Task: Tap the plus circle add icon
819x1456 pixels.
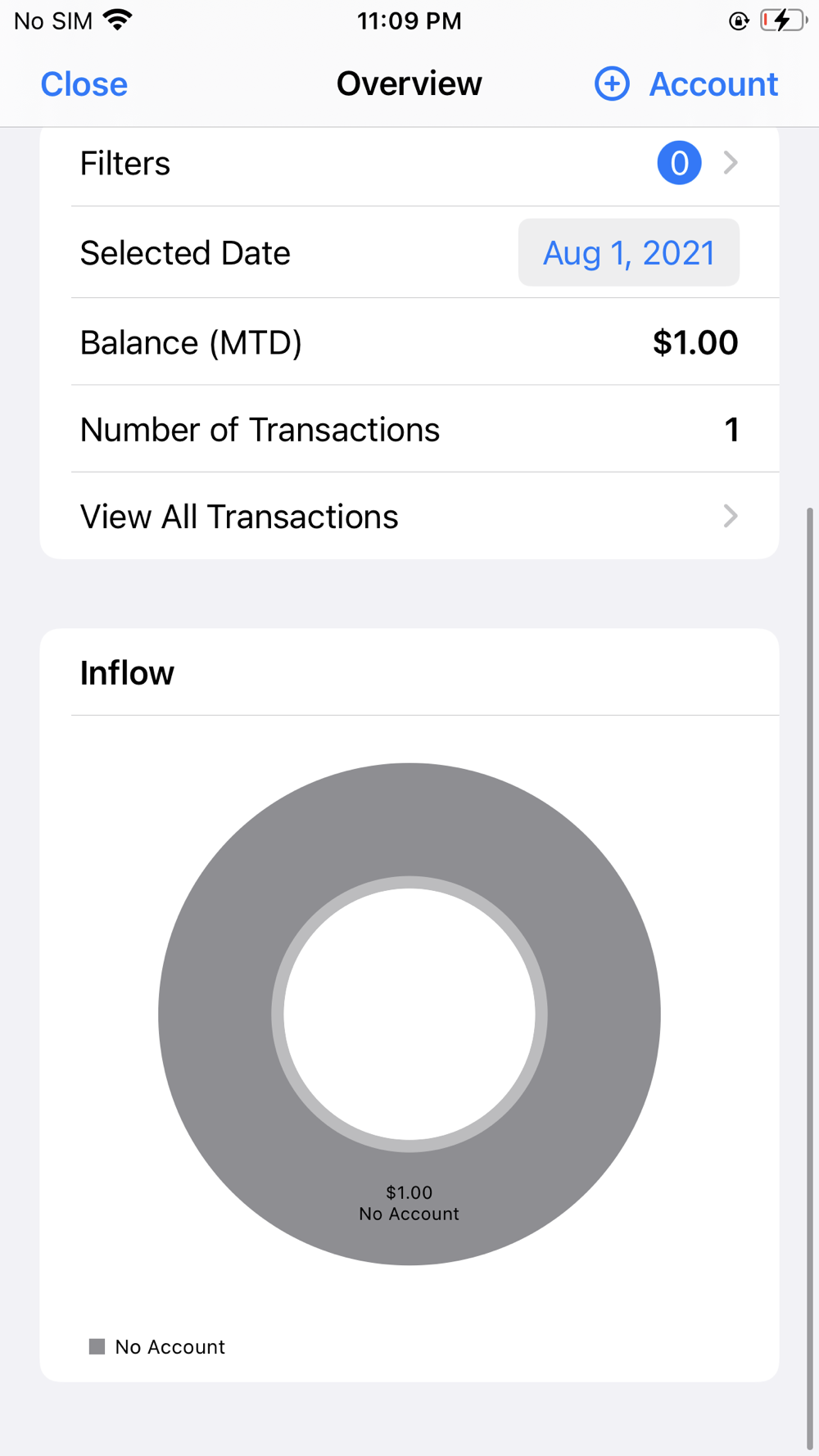Action: click(612, 84)
